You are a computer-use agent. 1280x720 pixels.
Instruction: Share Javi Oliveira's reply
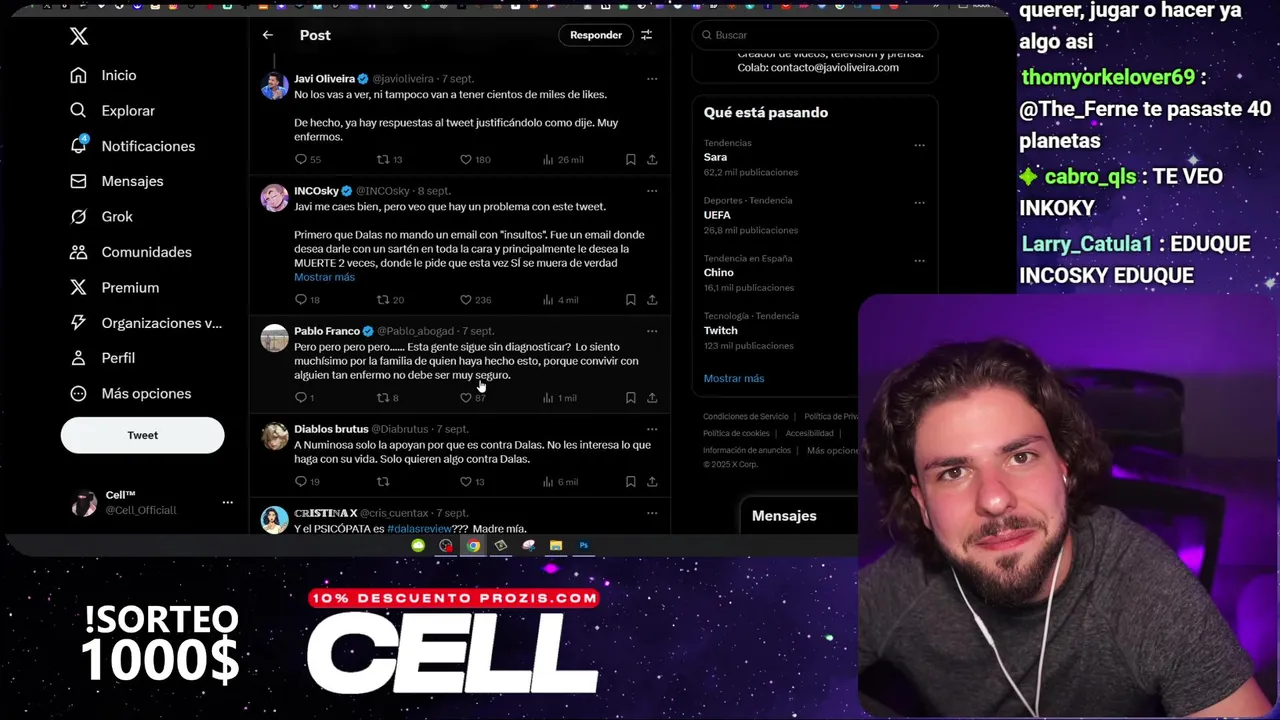[x=652, y=159]
